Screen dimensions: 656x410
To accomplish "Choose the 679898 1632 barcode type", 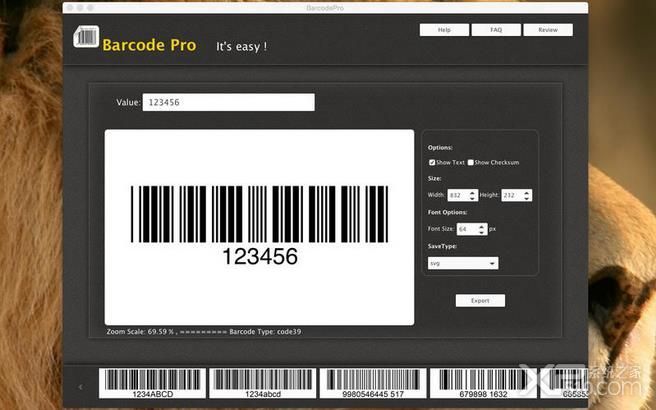I will click(483, 383).
